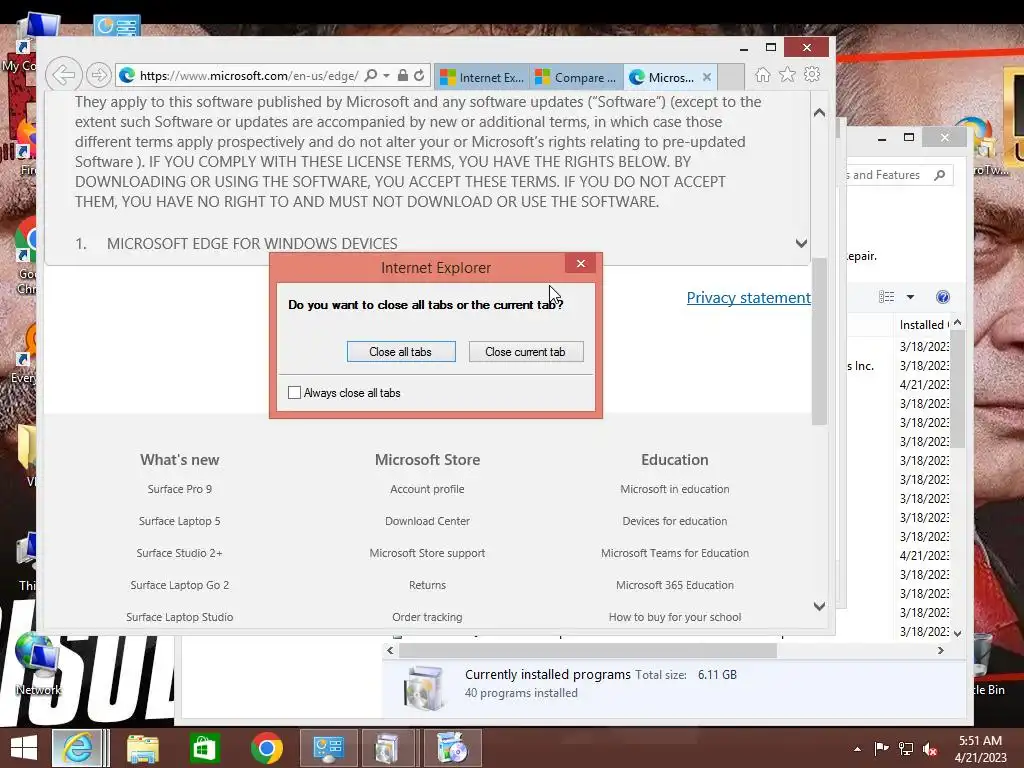Open Download Center link
Screen dimensions: 1024x768
tap(427, 520)
